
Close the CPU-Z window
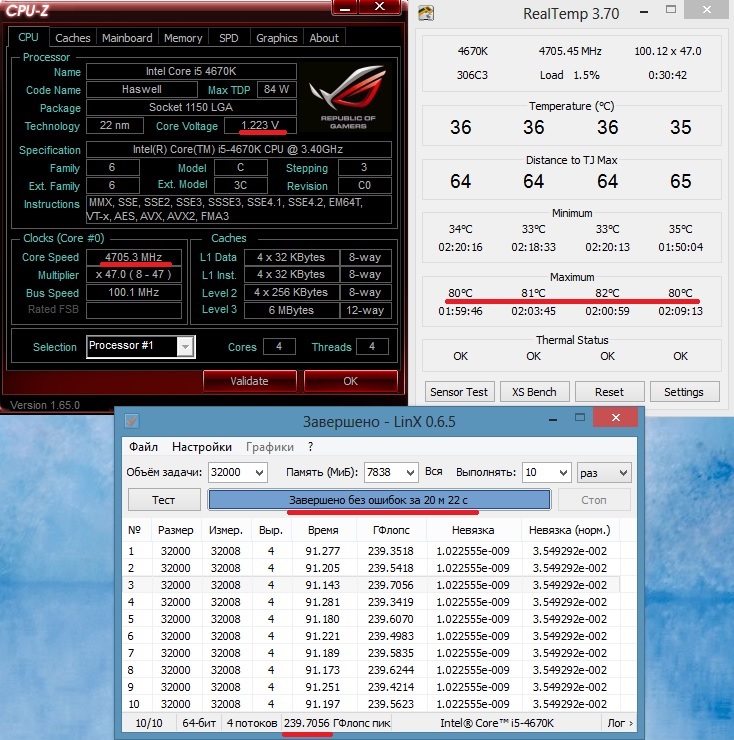380,7
